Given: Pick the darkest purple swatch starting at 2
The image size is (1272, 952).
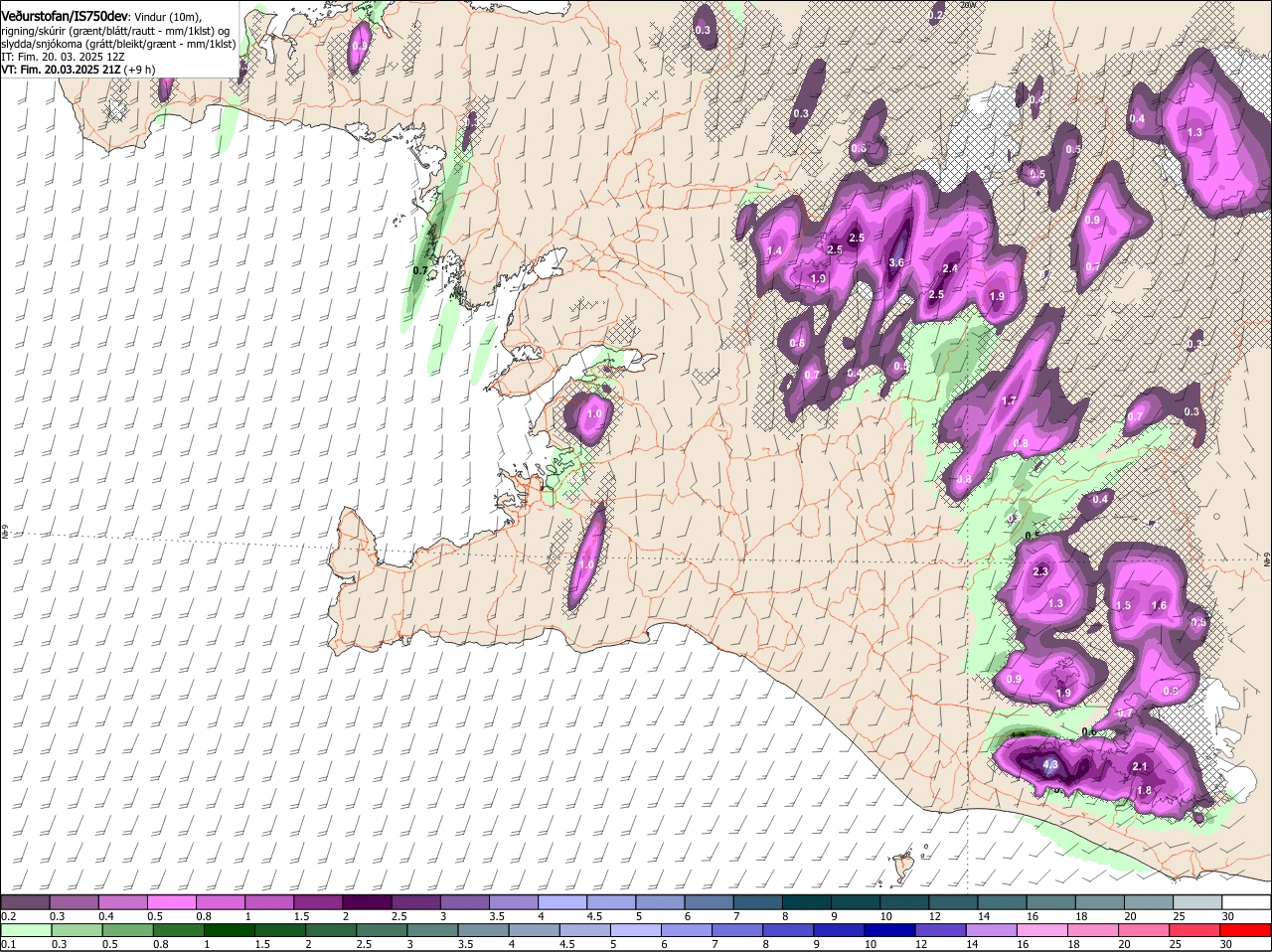Looking at the screenshot, I should point(367,901).
